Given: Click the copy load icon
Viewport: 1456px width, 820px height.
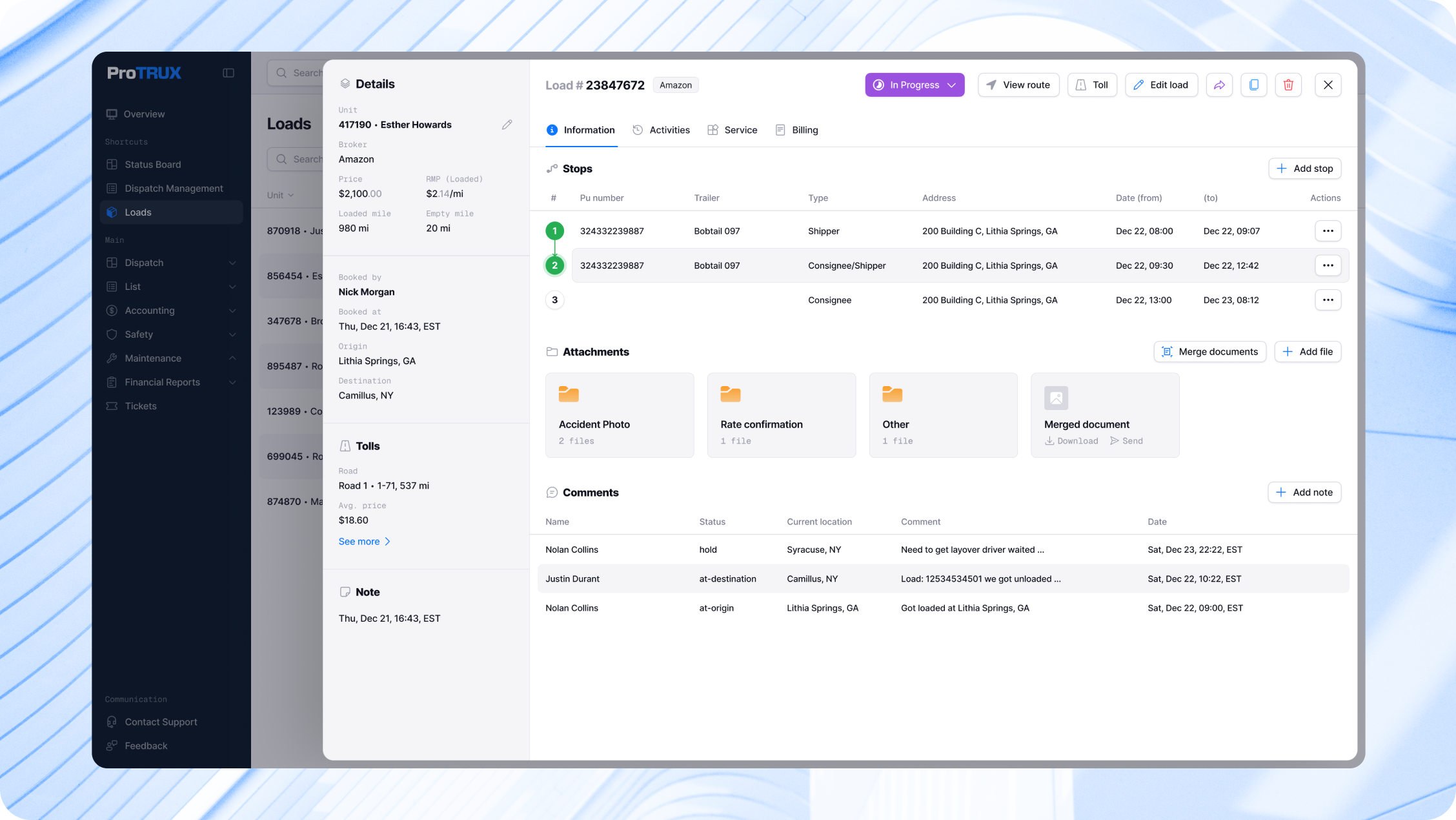Looking at the screenshot, I should tap(1253, 85).
